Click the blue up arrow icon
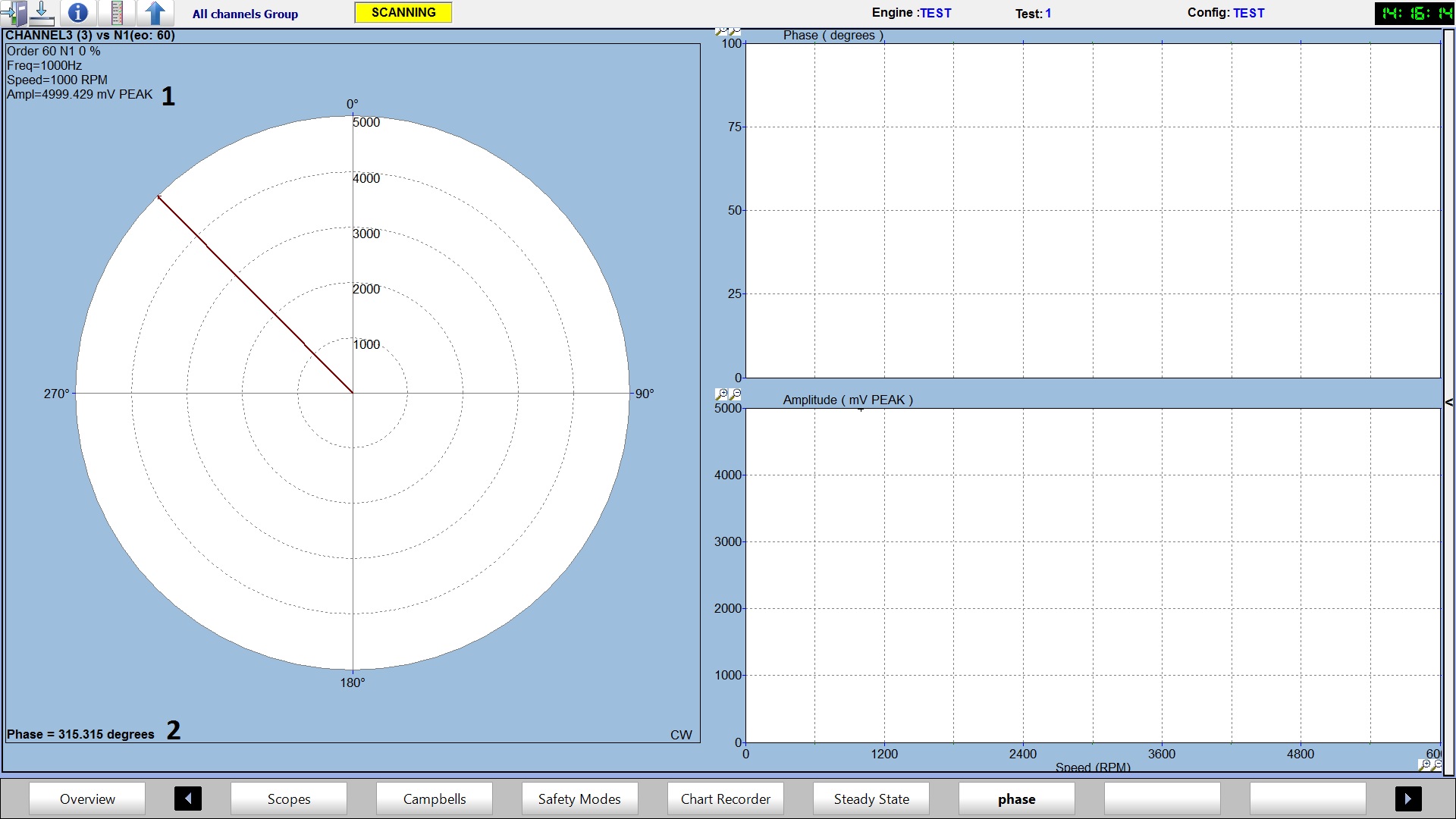1456x819 pixels. [x=155, y=13]
